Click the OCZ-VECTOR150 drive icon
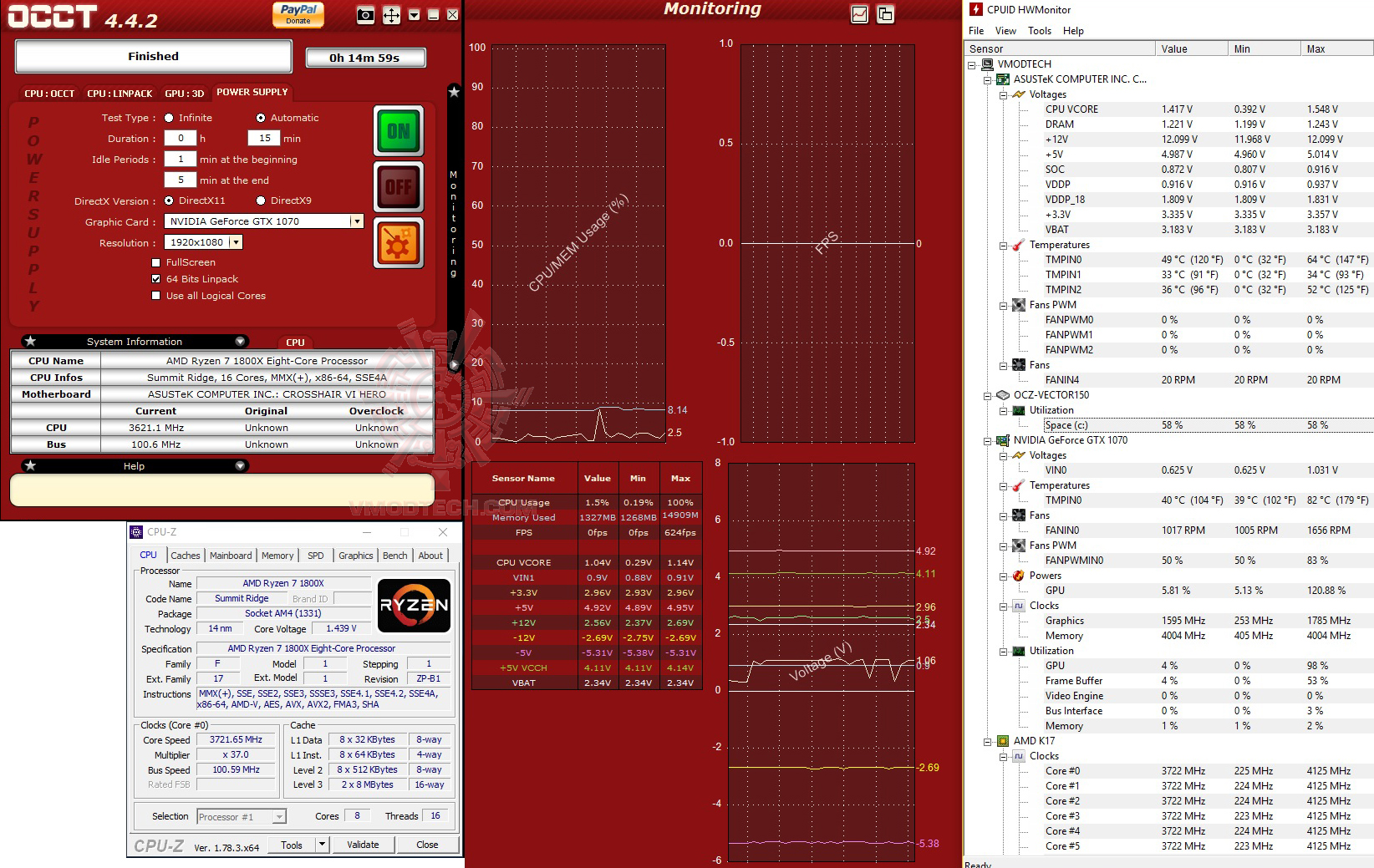The height and width of the screenshot is (868, 1374). (1003, 395)
